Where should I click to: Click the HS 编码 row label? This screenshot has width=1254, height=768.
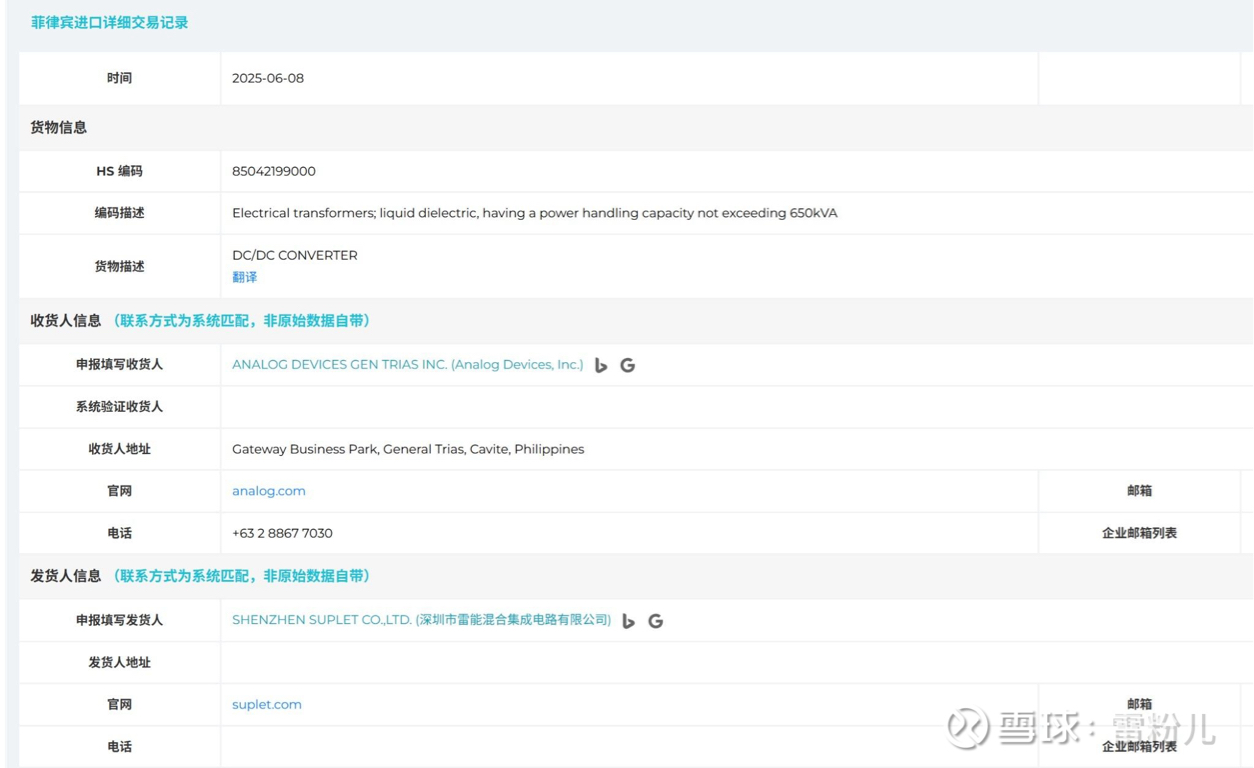120,171
